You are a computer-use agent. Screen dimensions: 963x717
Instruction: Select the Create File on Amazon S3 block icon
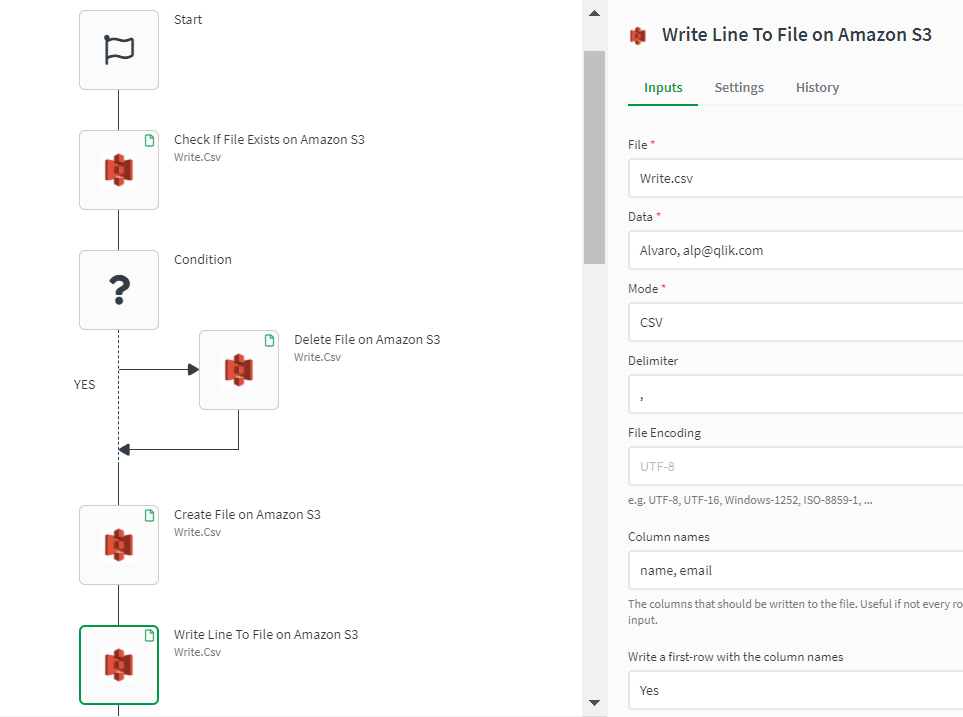click(x=118, y=544)
